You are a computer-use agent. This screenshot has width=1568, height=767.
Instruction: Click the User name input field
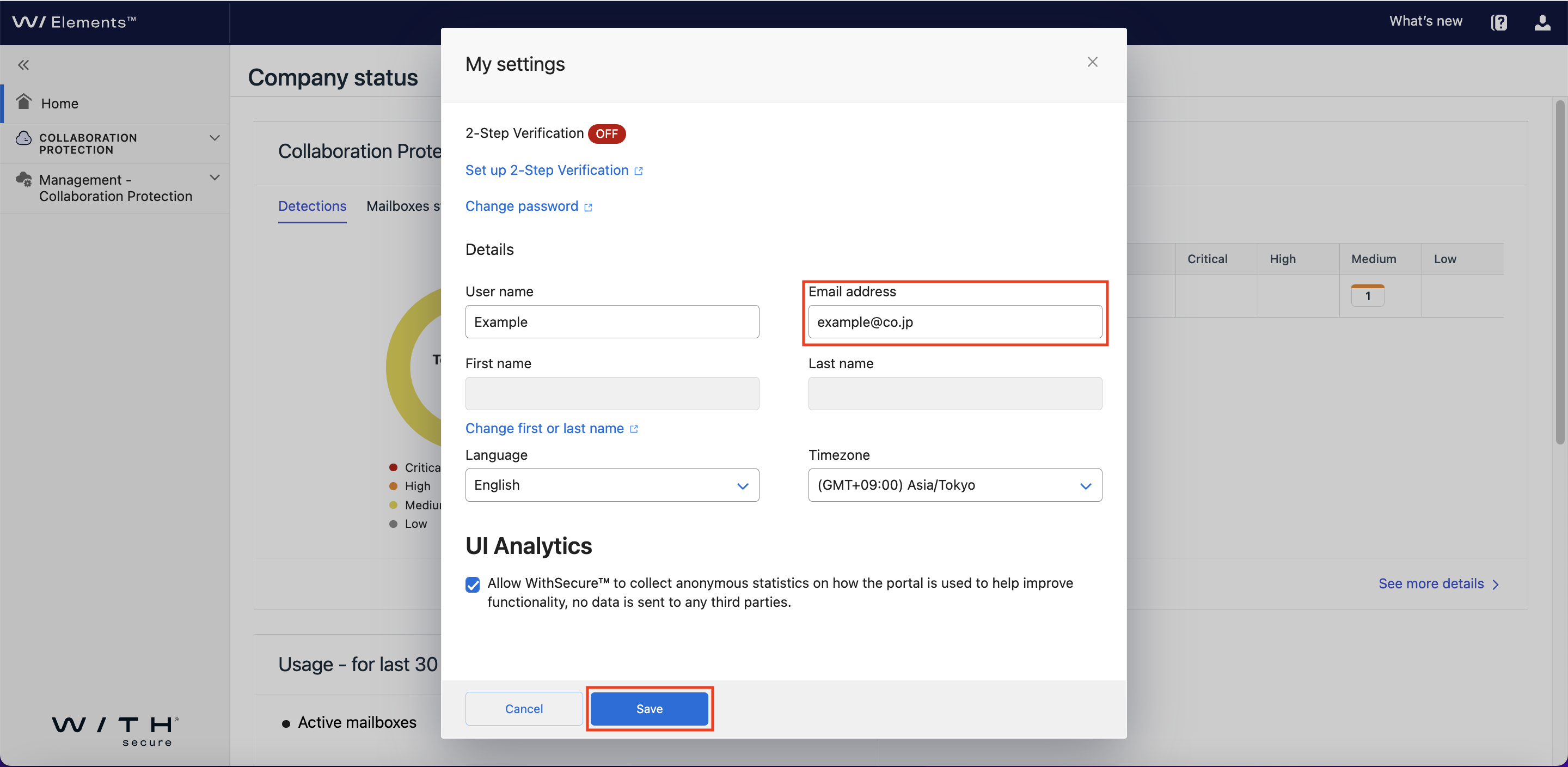(x=612, y=321)
